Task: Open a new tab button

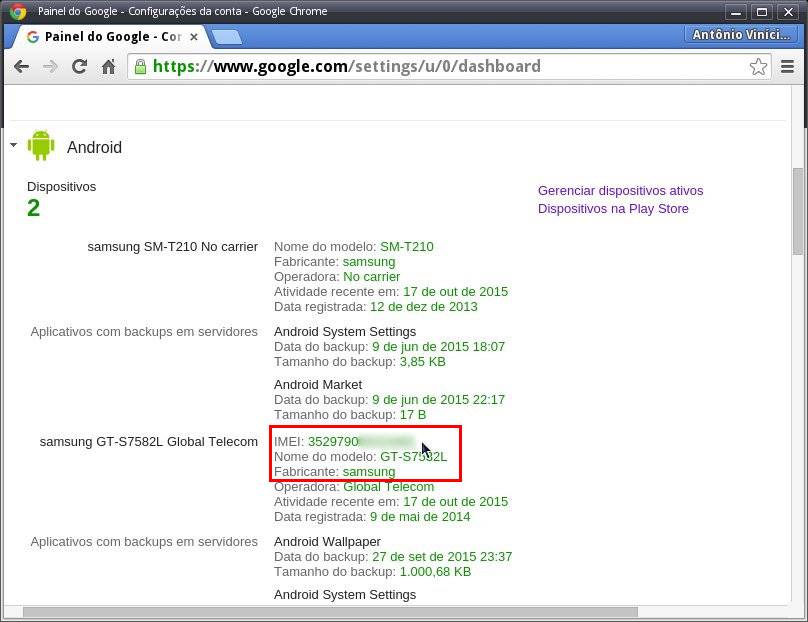Action: click(x=227, y=37)
